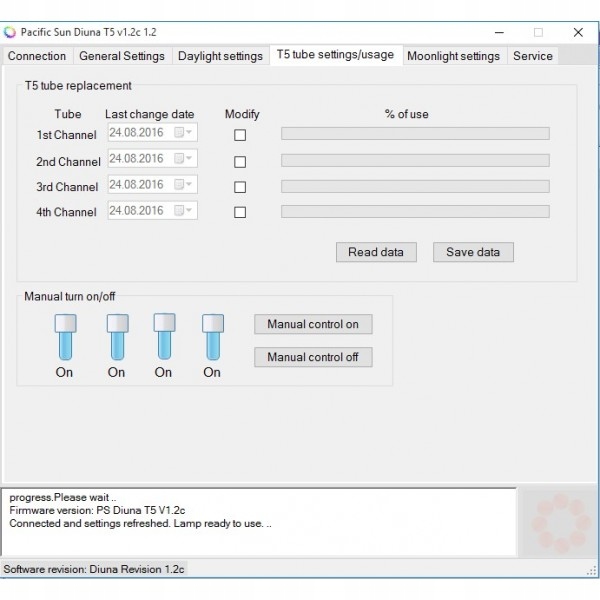Click the busy spinner indicator beside the log
This screenshot has height=600, width=600.
coord(561,523)
